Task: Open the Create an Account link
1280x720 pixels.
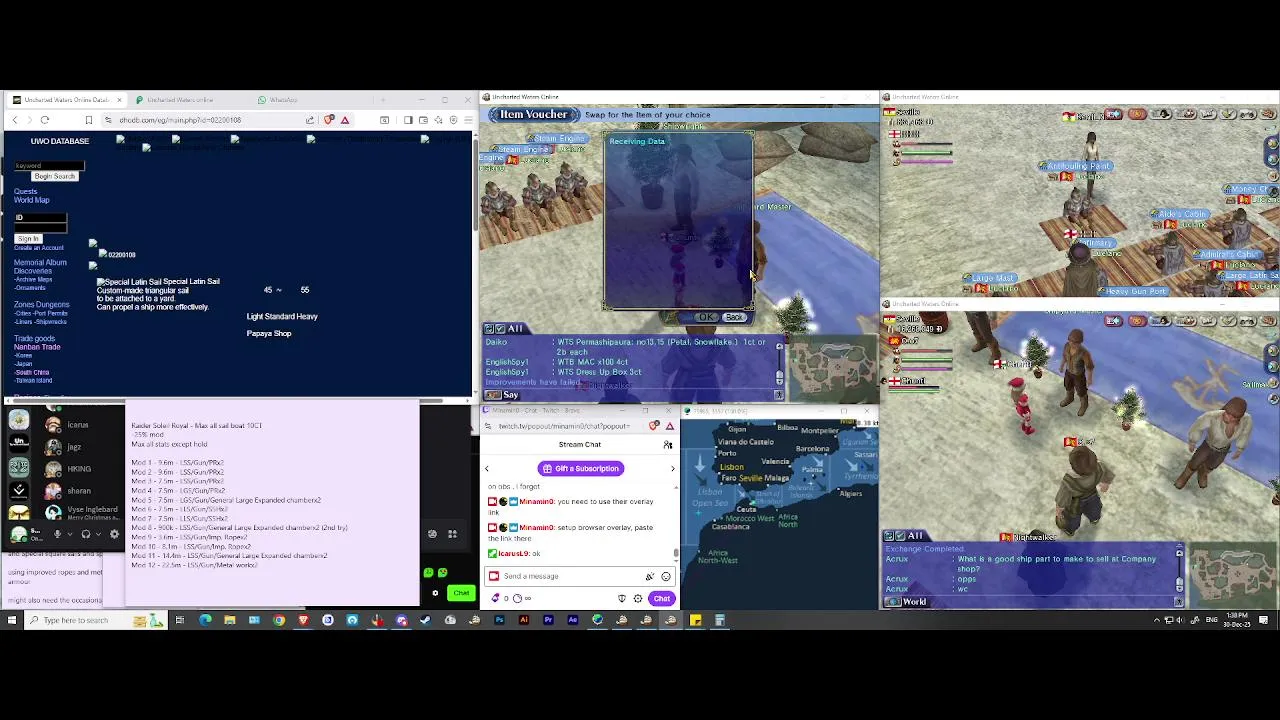Action: [x=38, y=247]
